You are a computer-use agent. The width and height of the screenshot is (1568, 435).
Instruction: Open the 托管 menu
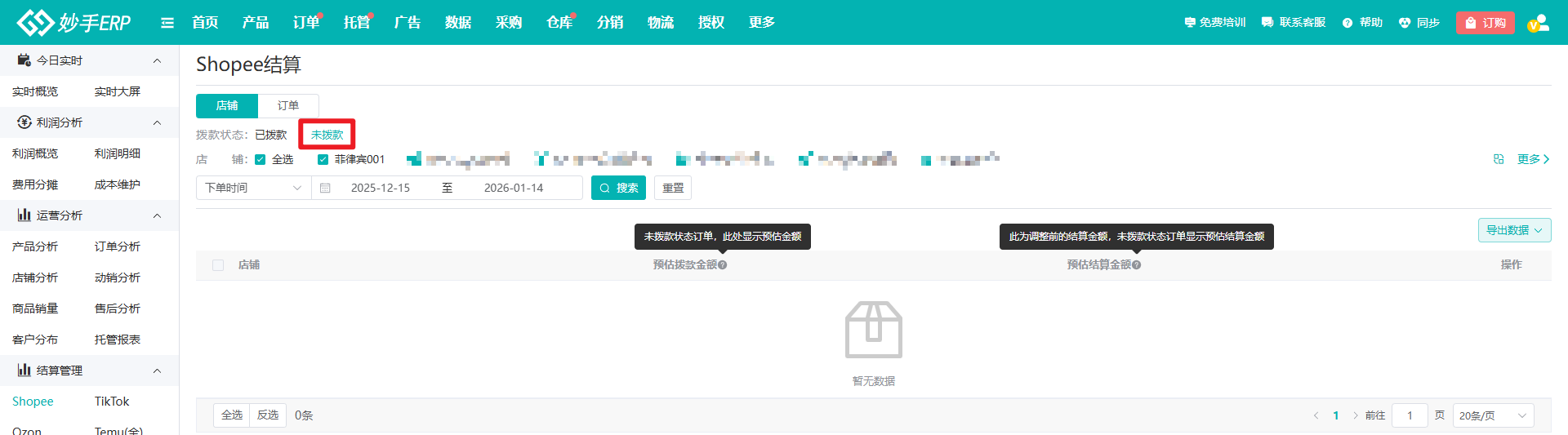coord(357,22)
